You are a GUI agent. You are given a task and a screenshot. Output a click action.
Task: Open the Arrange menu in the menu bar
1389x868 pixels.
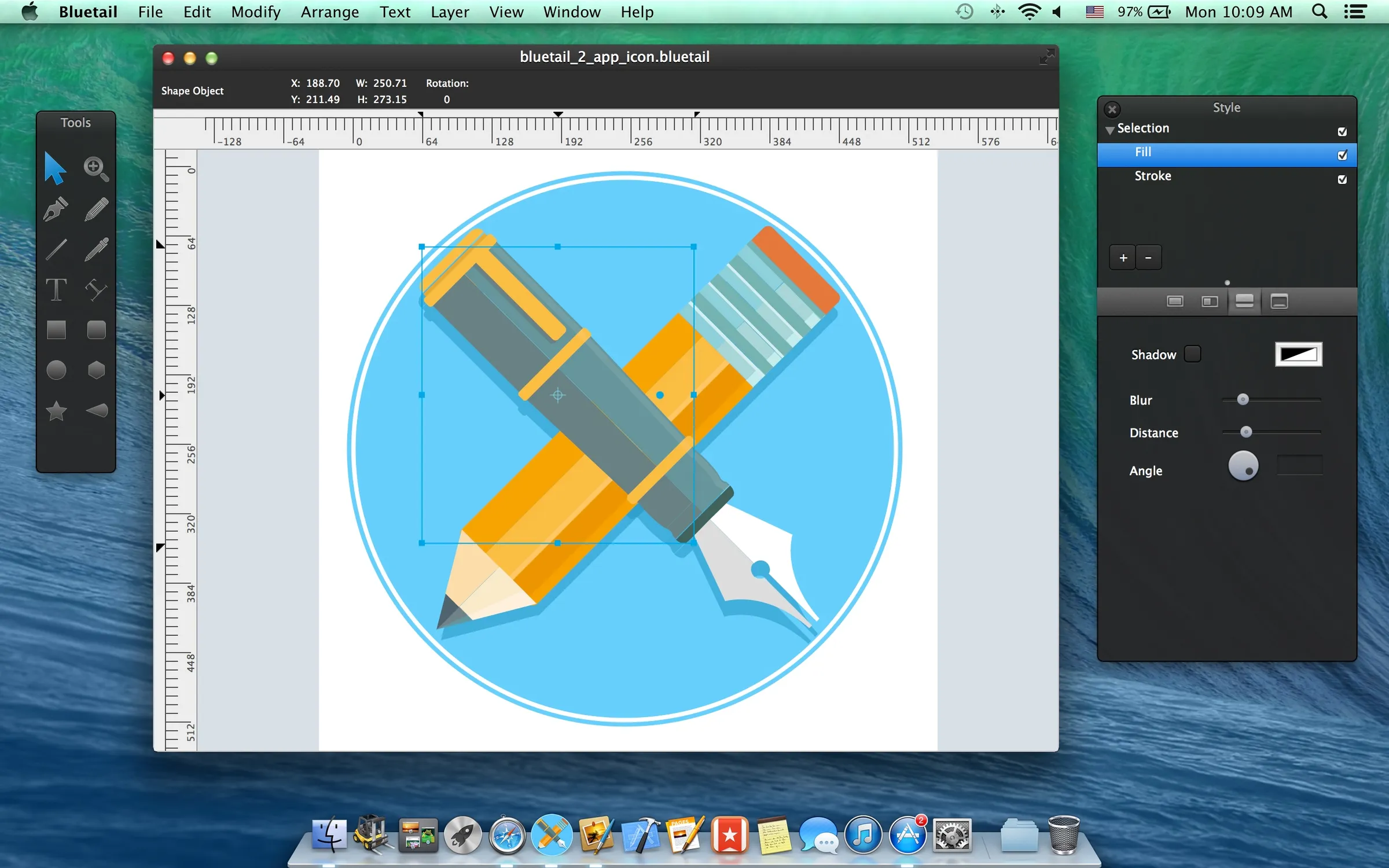329,12
